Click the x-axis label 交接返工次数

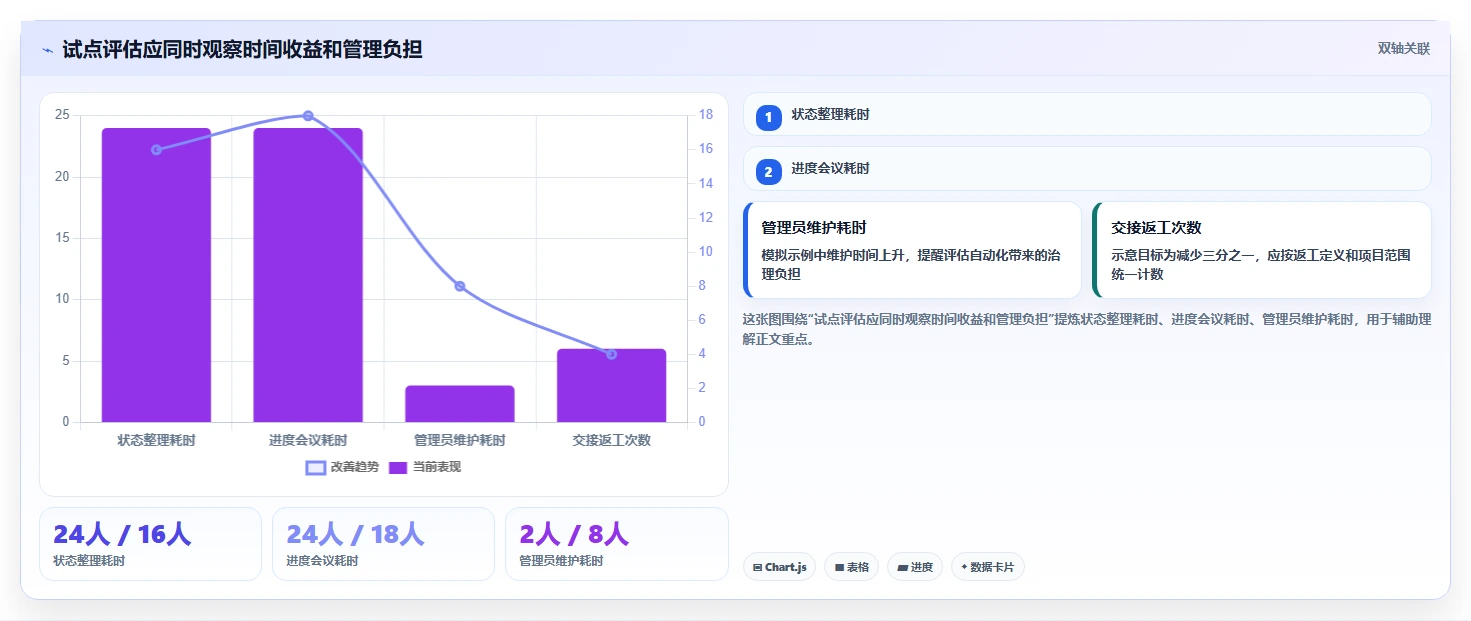point(612,440)
